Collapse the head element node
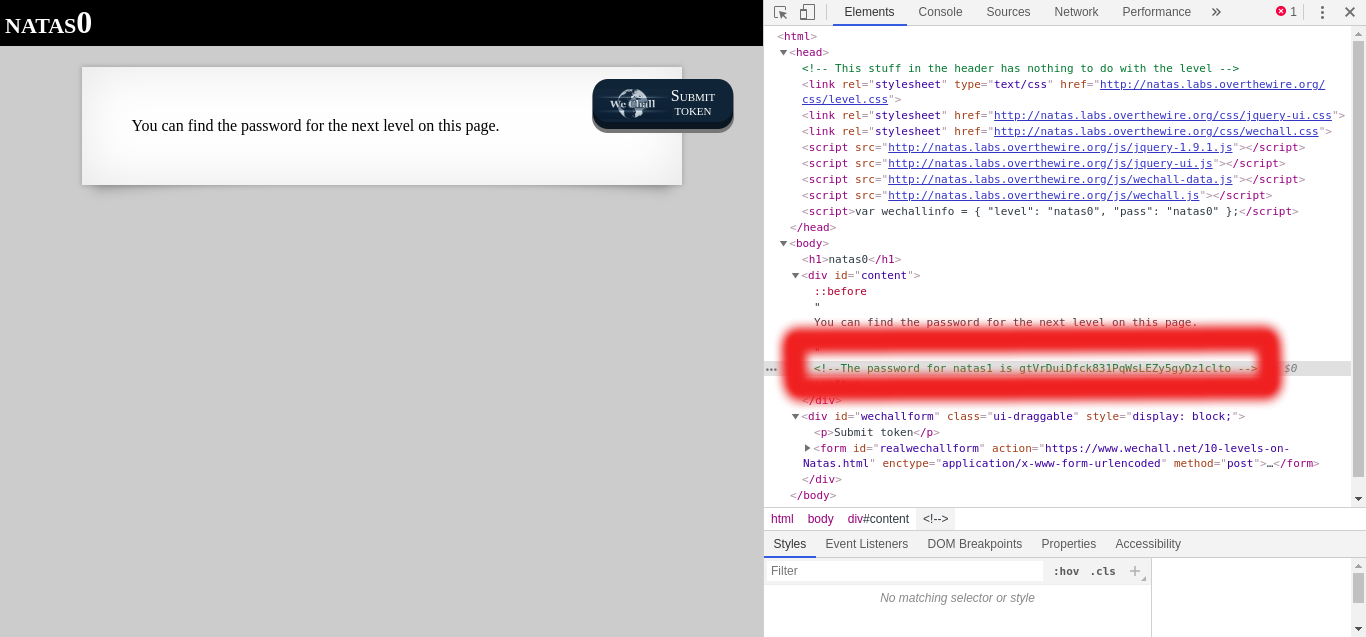The image size is (1366, 637). tap(784, 52)
